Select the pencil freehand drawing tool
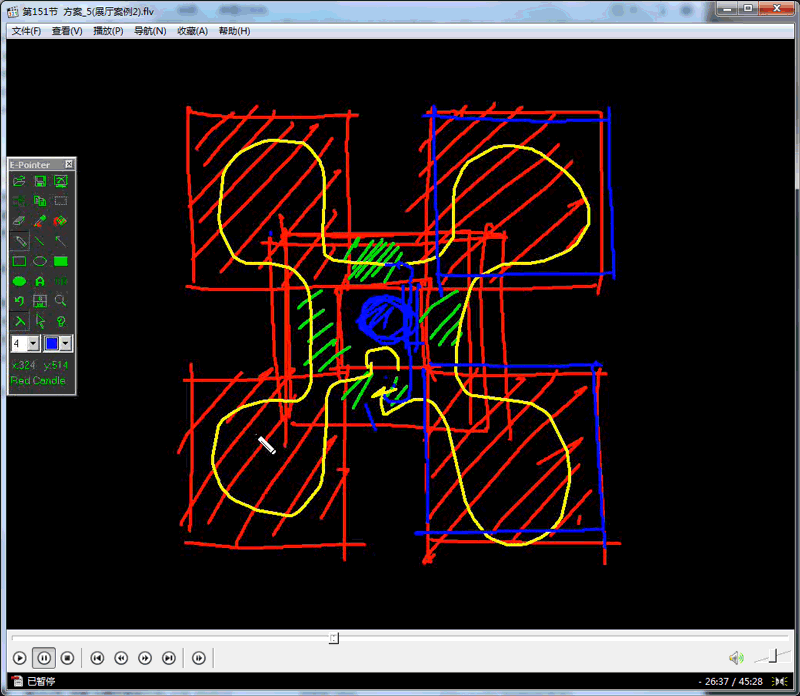800x696 pixels. (19, 241)
